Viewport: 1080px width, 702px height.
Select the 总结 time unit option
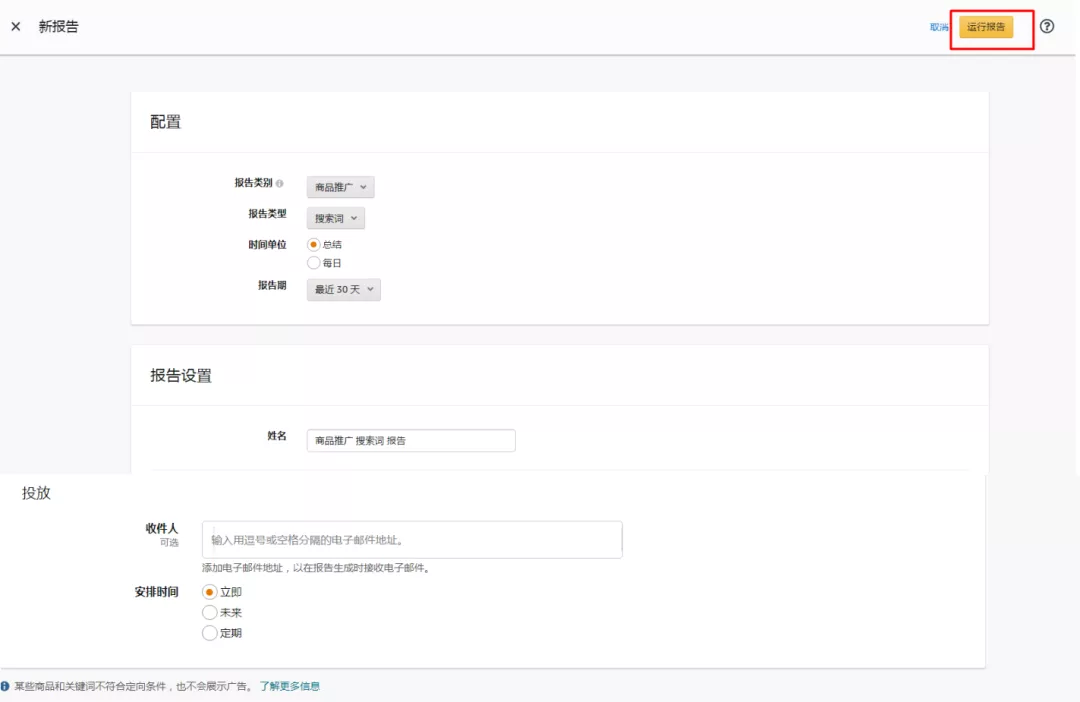[313, 243]
